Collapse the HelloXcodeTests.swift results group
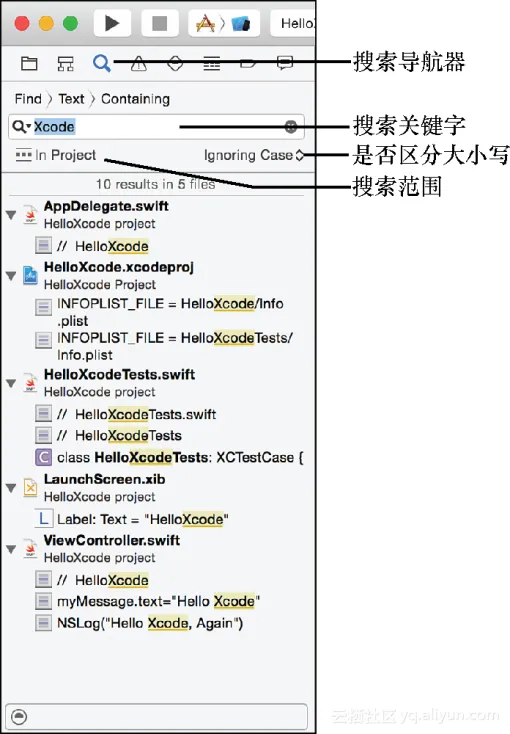Viewport: 510px width, 734px height. pyautogui.click(x=11, y=383)
